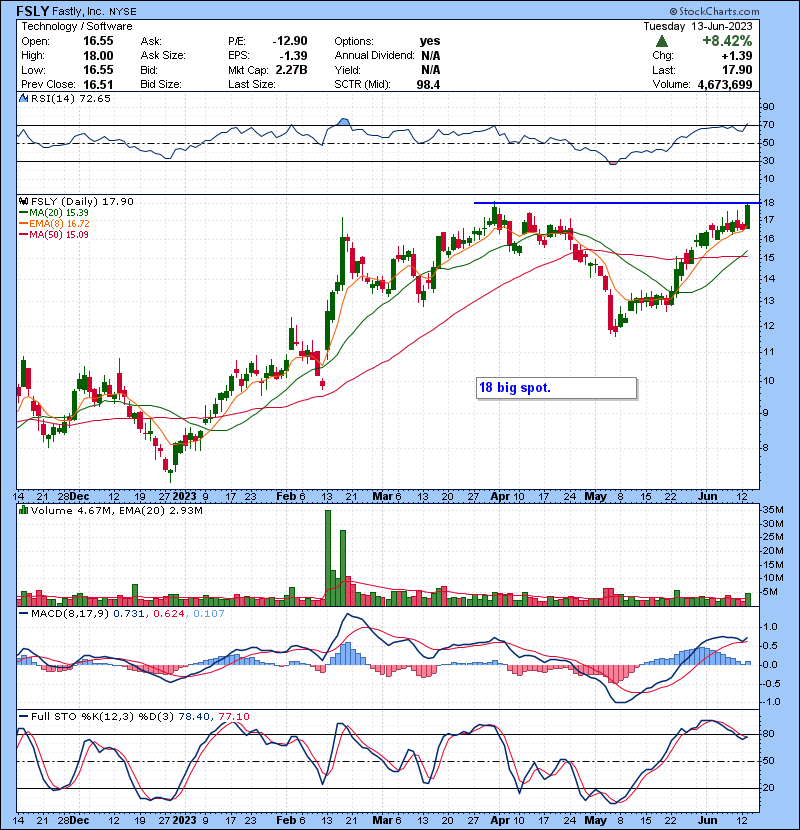This screenshot has height=830, width=800.
Task: Click the EPS value -1.39
Action: (x=294, y=56)
